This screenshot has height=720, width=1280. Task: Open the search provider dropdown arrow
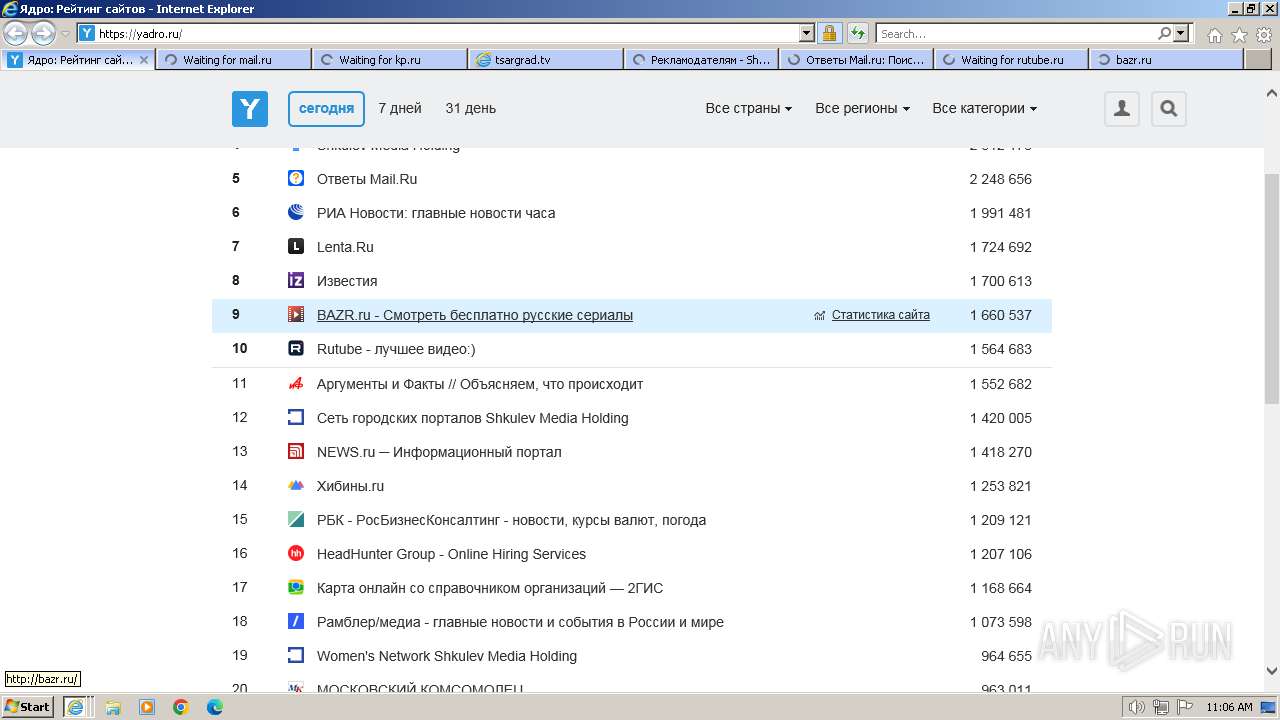point(1182,34)
